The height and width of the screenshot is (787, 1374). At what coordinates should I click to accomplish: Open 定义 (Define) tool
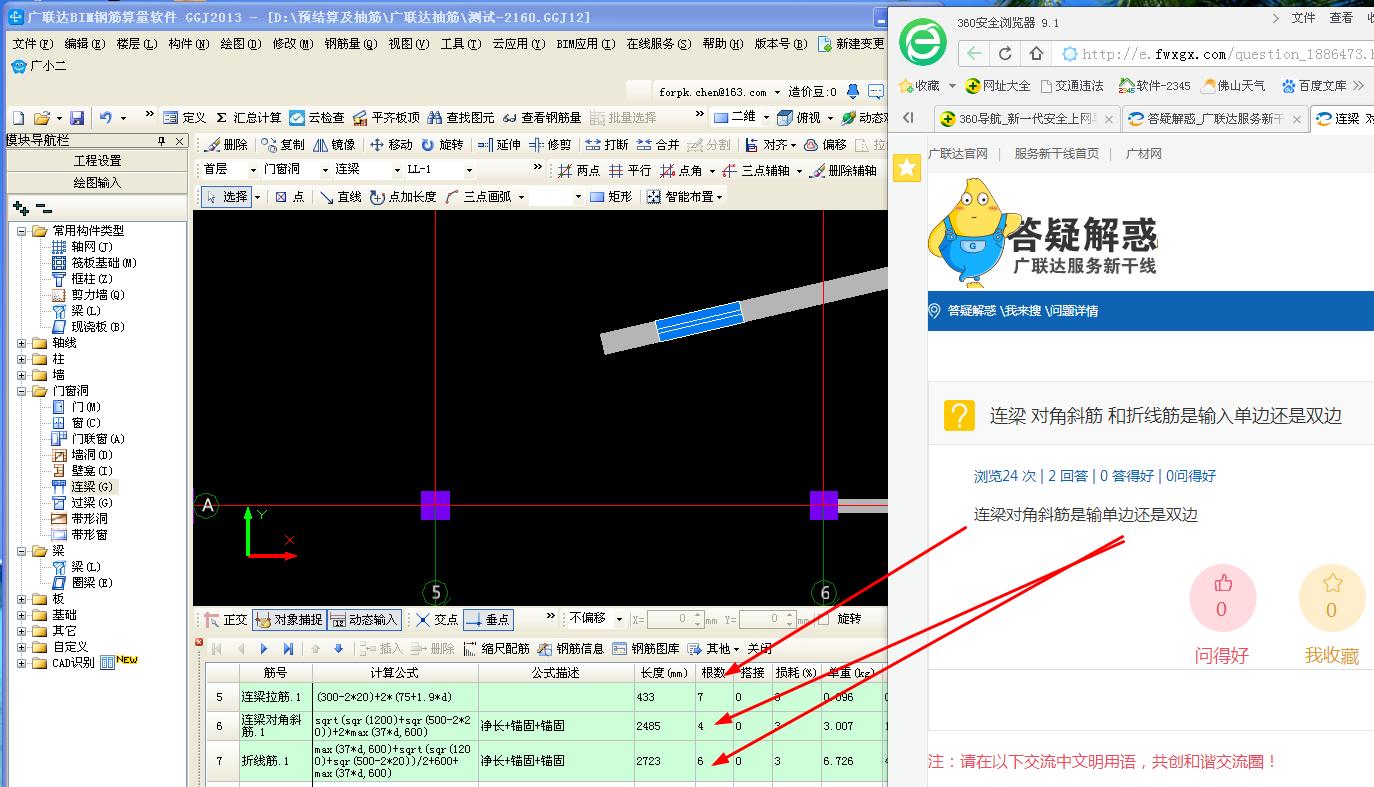[184, 118]
